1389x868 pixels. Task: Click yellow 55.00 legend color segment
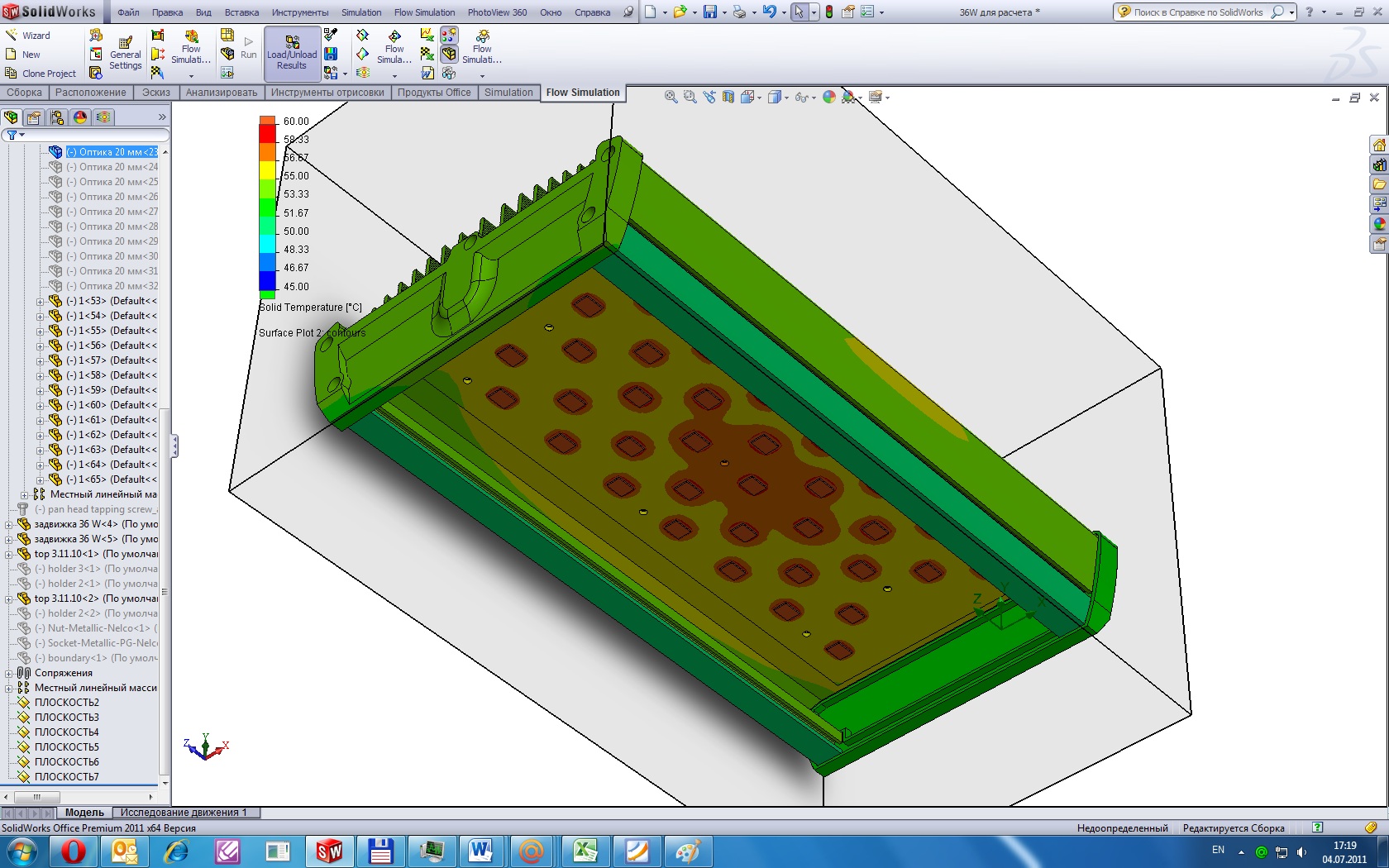point(267,171)
